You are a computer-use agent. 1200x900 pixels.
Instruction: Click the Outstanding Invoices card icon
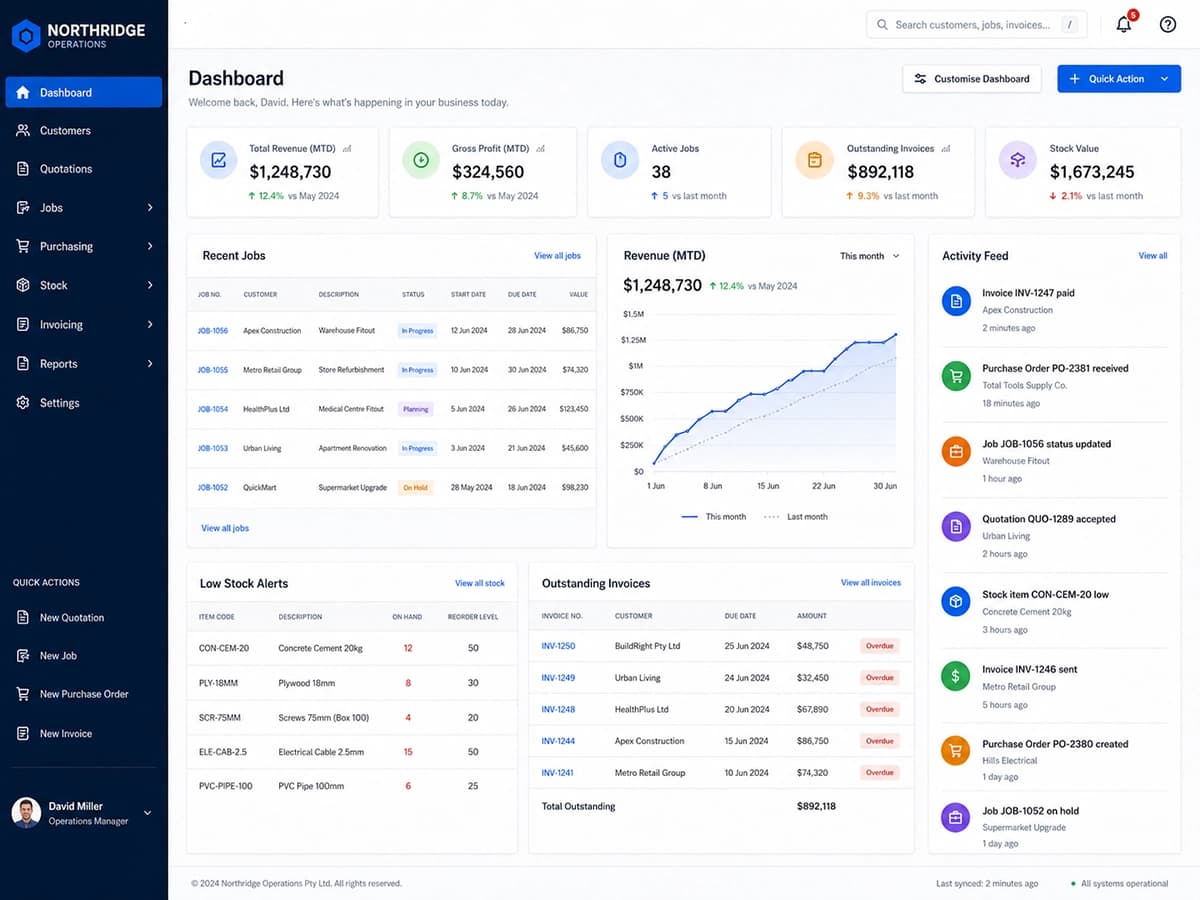click(814, 160)
